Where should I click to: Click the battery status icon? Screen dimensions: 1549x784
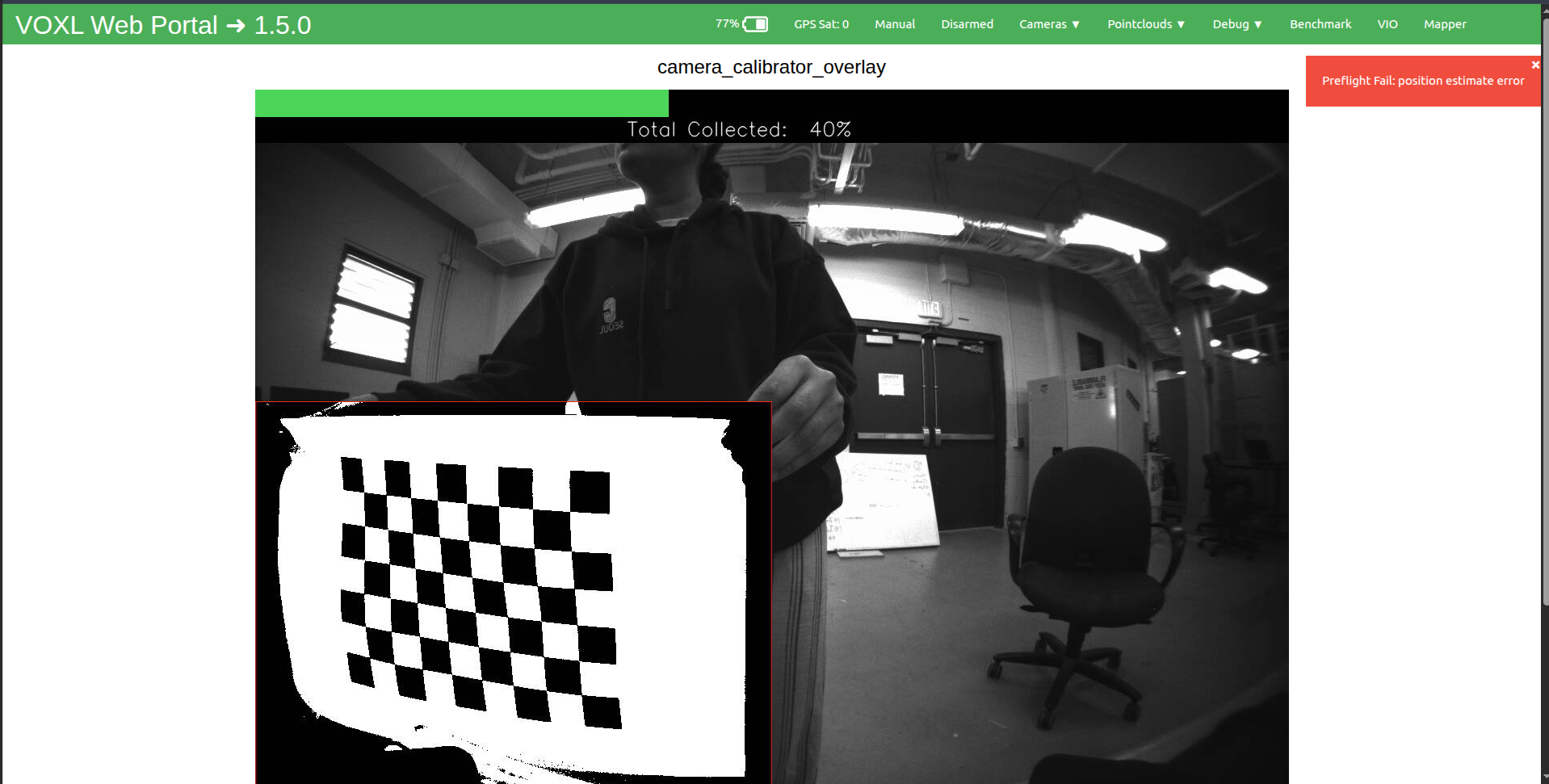756,24
